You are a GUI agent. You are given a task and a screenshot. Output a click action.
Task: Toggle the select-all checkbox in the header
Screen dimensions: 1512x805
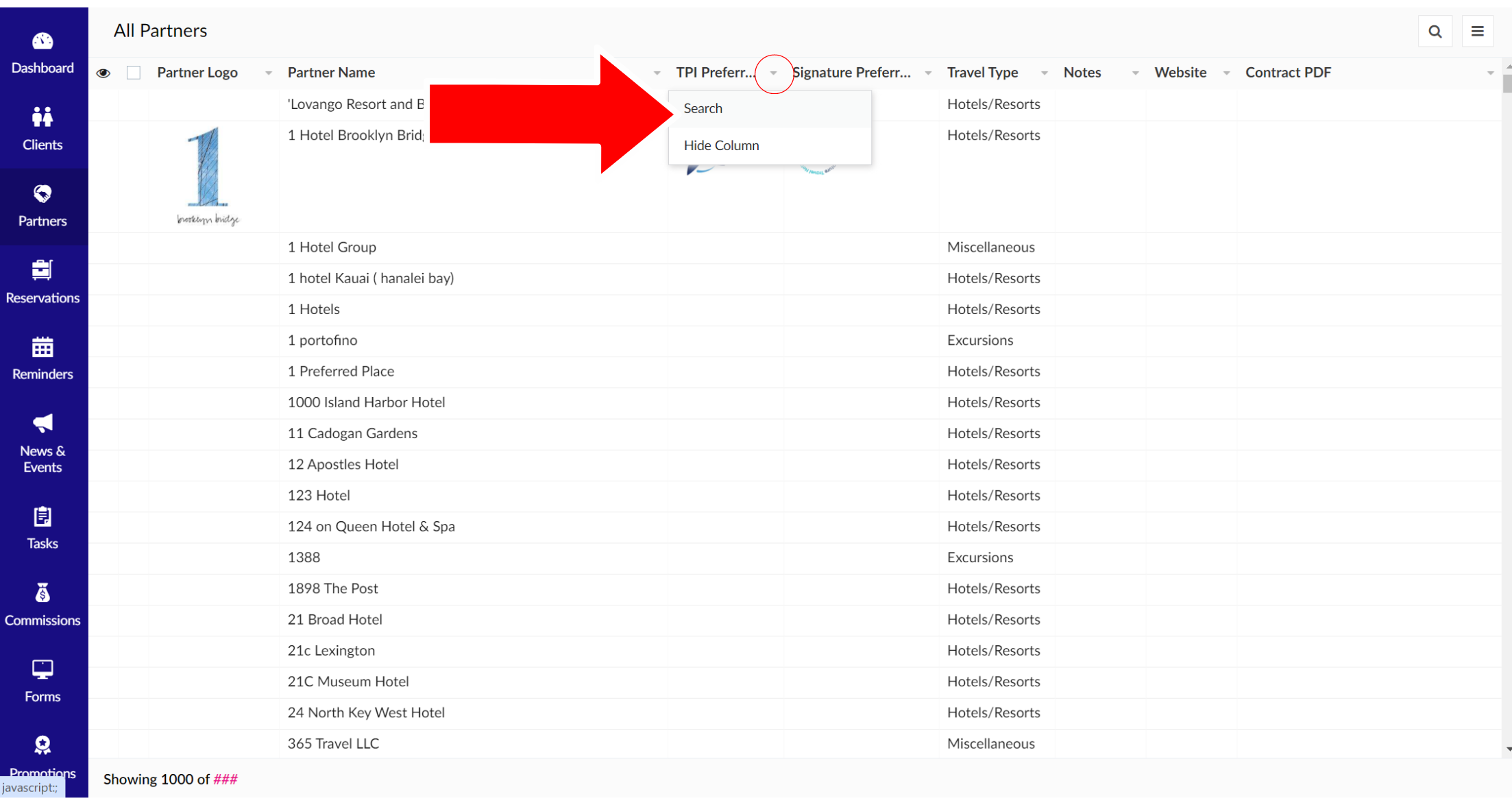134,73
